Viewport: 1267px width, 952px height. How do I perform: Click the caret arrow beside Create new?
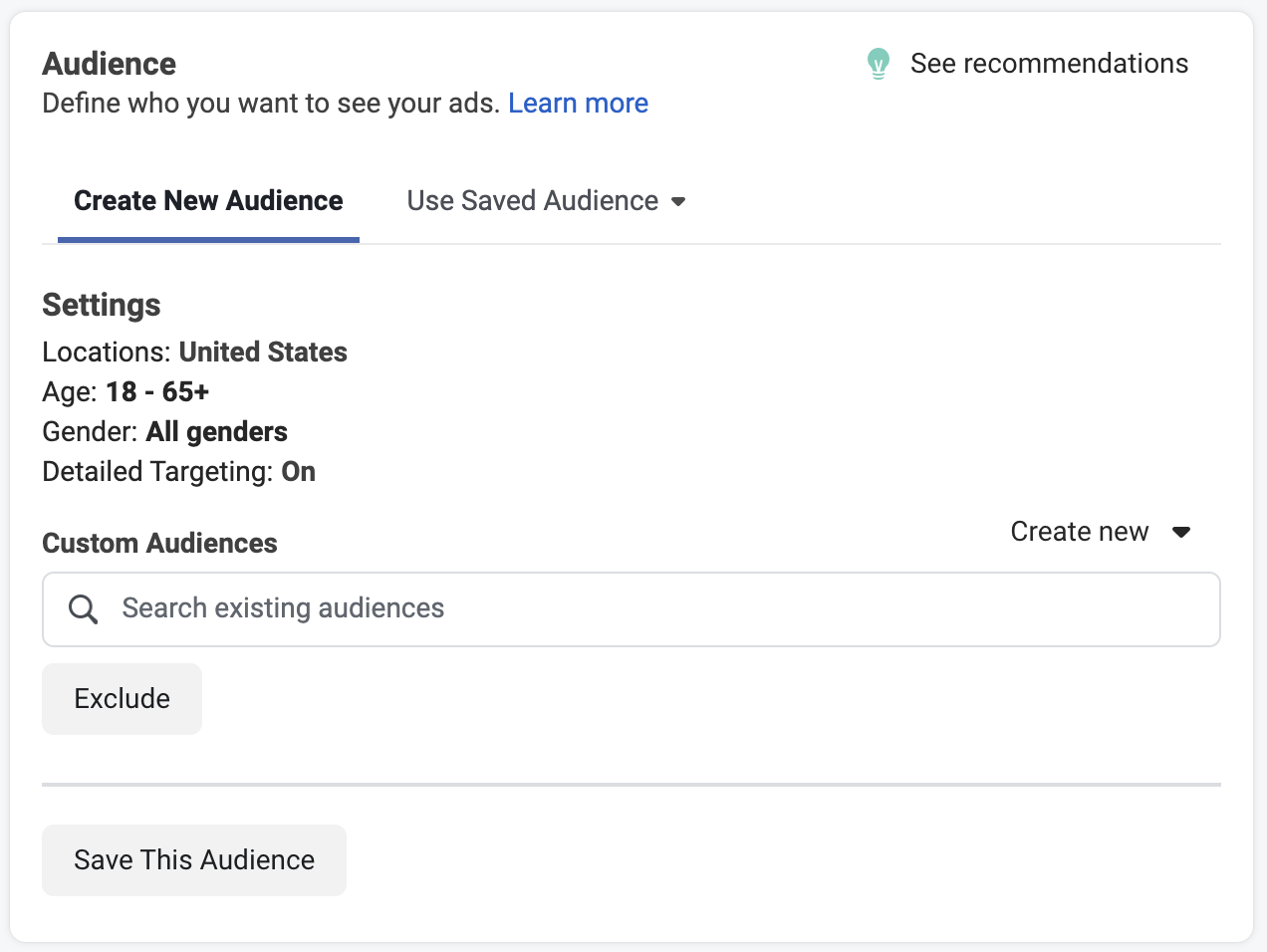click(x=1181, y=533)
